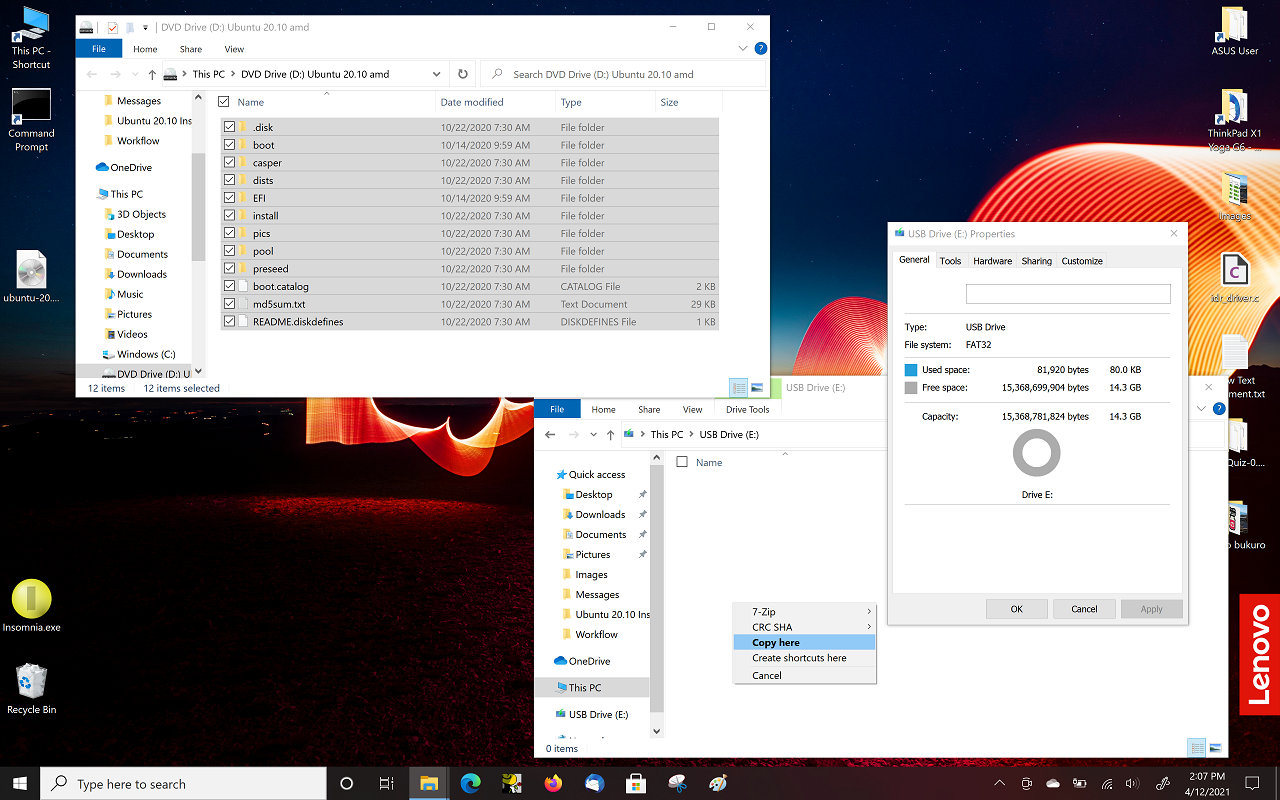Click Cancel button in USB Drive Properties

coord(1084,609)
